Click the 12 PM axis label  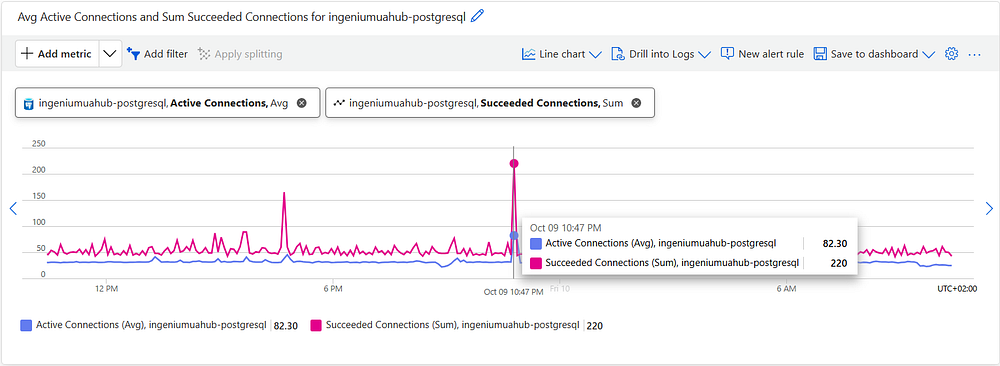tap(106, 289)
